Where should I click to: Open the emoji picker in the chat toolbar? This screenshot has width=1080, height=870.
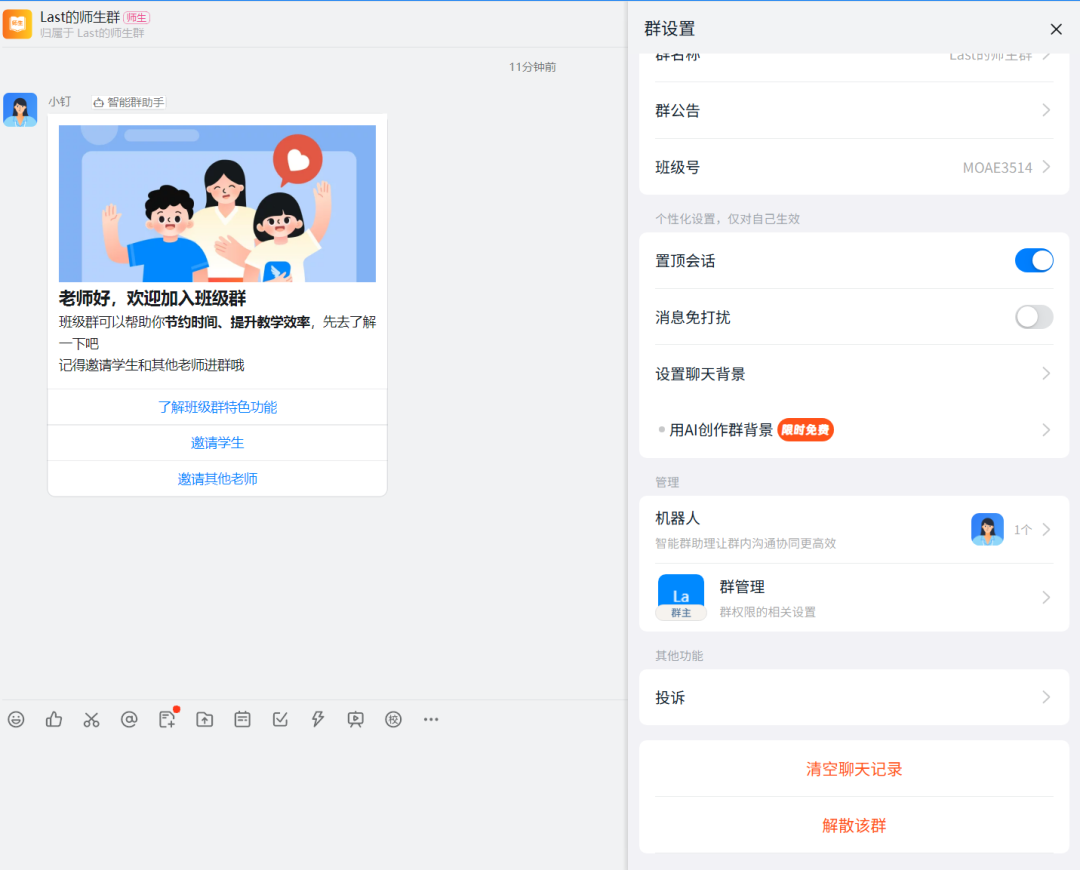[16, 719]
